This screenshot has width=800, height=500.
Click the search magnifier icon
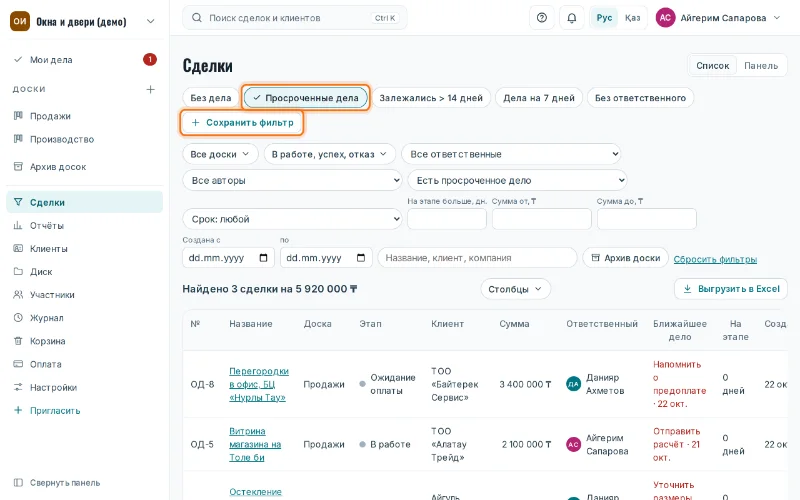click(196, 18)
